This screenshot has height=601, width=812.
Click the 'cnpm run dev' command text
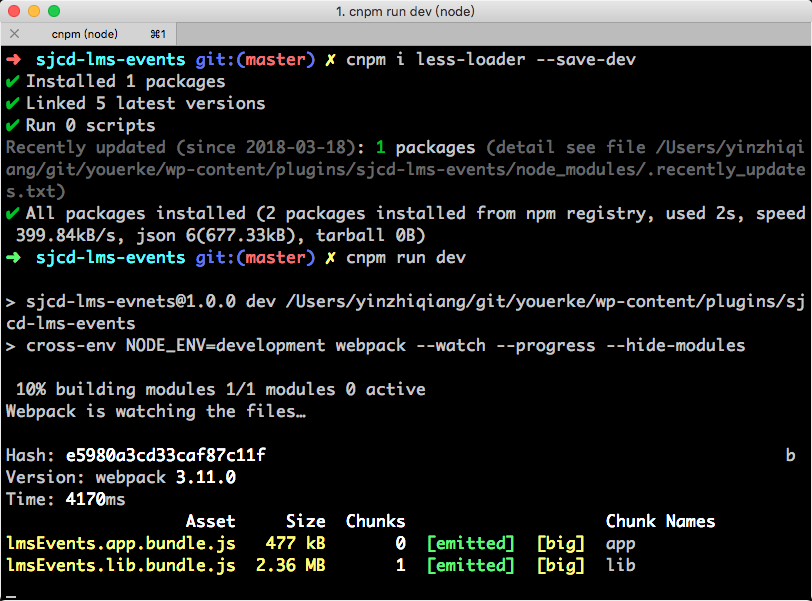405,258
